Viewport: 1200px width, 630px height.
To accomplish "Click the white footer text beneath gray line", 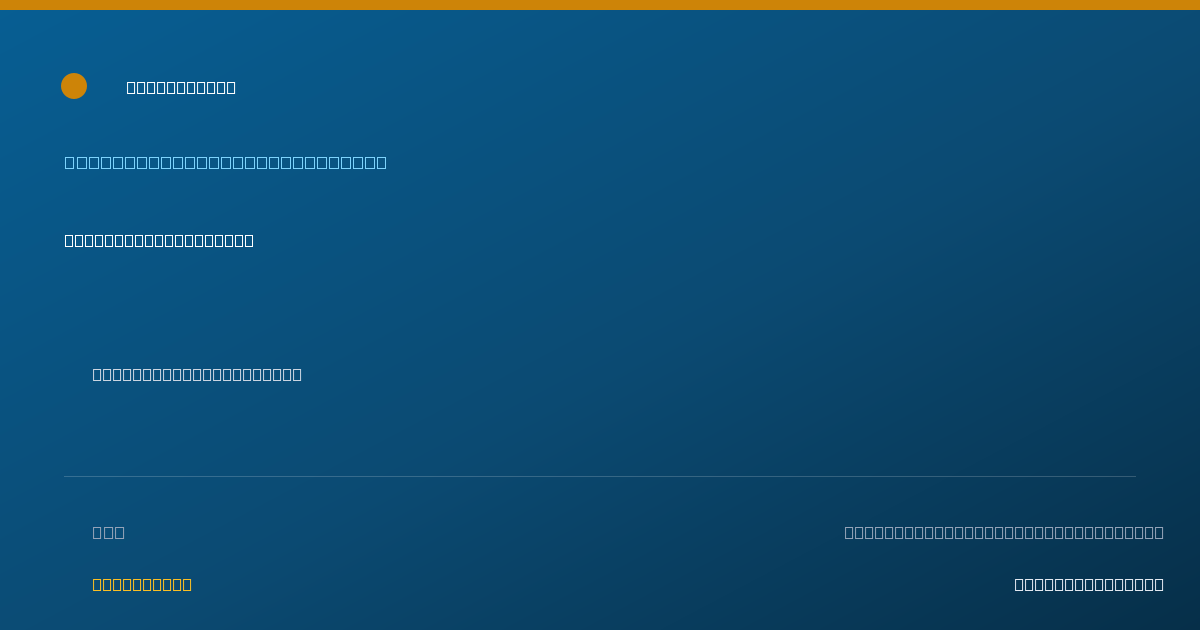I will click(1089, 584).
